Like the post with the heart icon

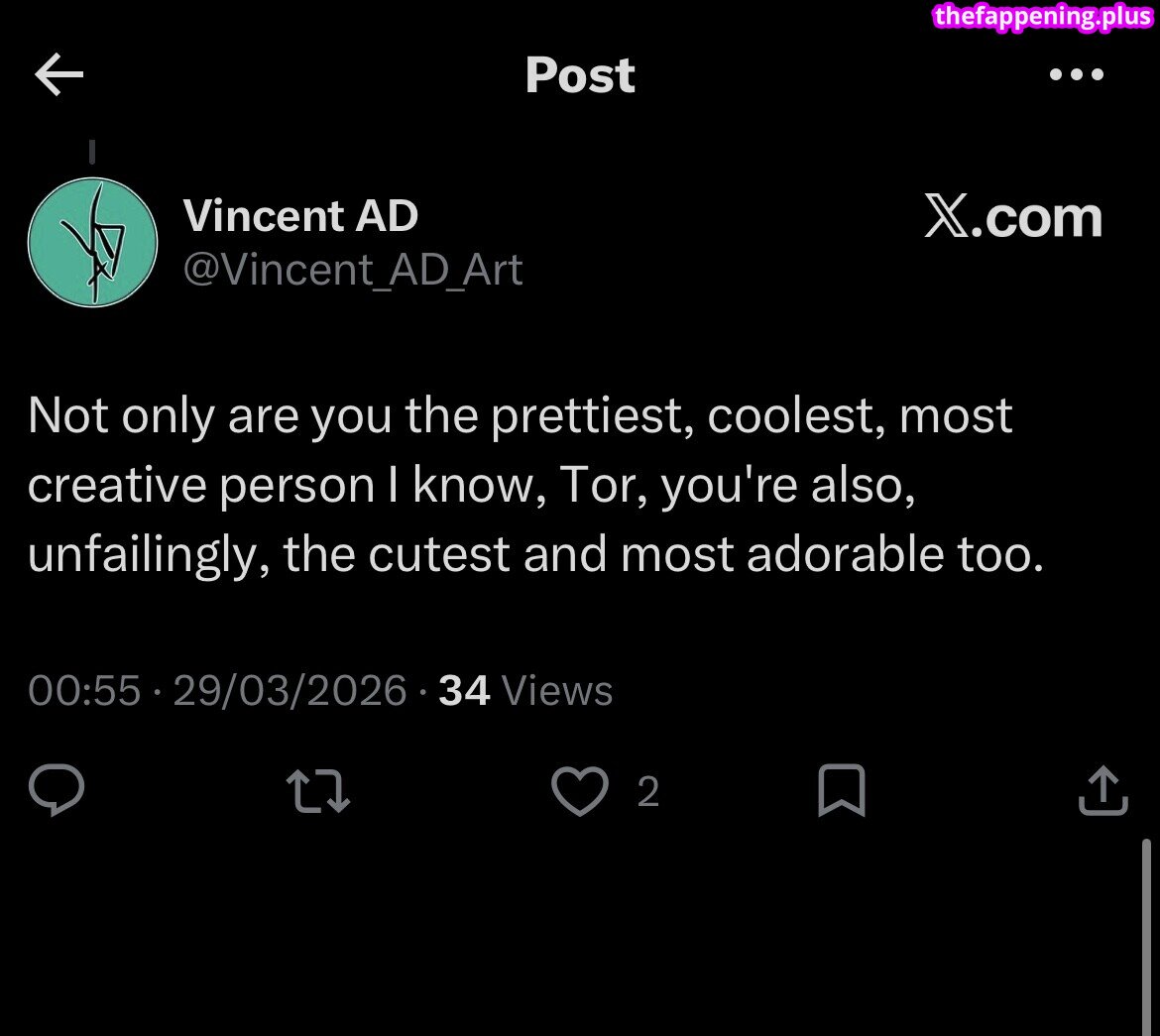580,792
